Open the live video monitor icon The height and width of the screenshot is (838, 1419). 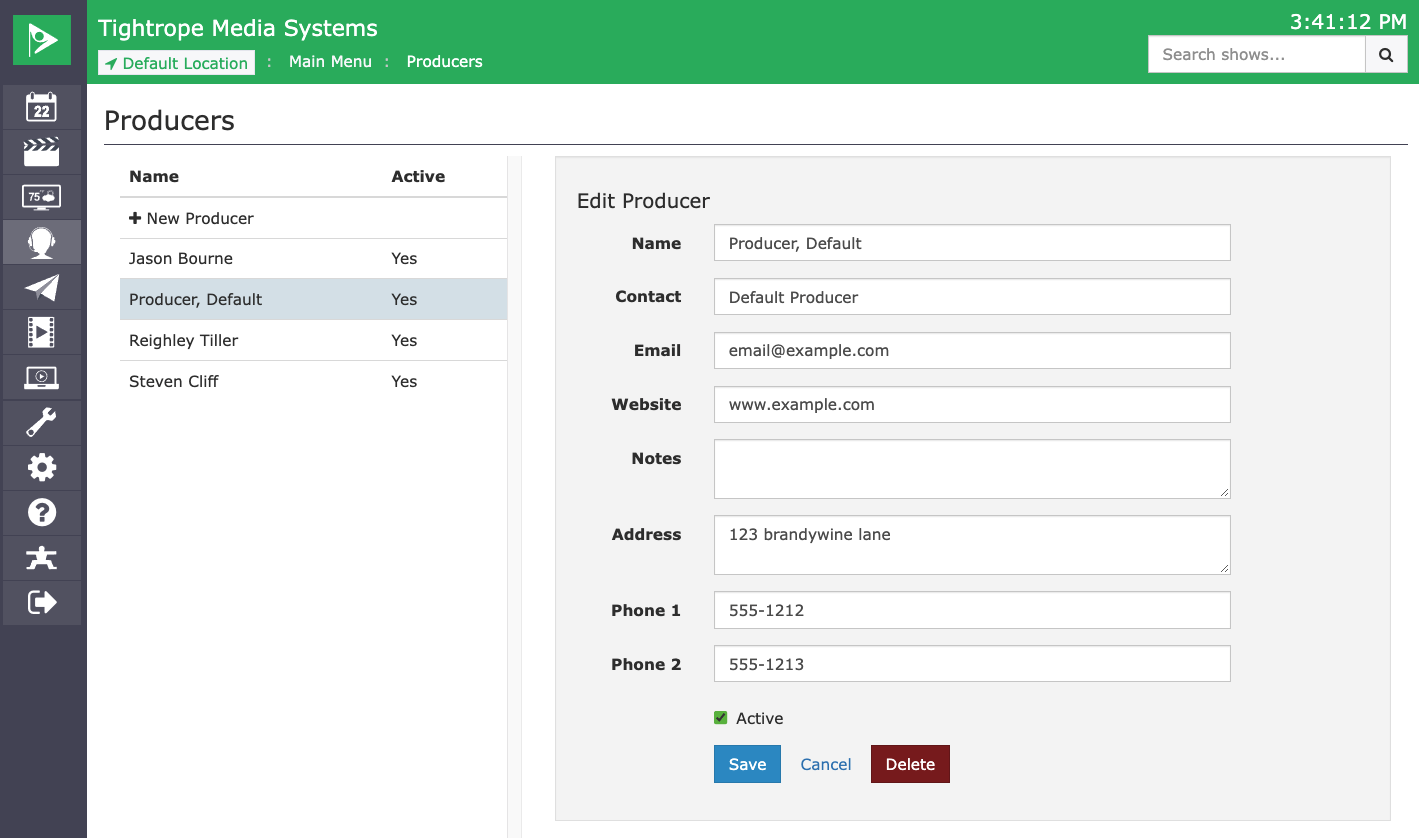click(x=41, y=377)
